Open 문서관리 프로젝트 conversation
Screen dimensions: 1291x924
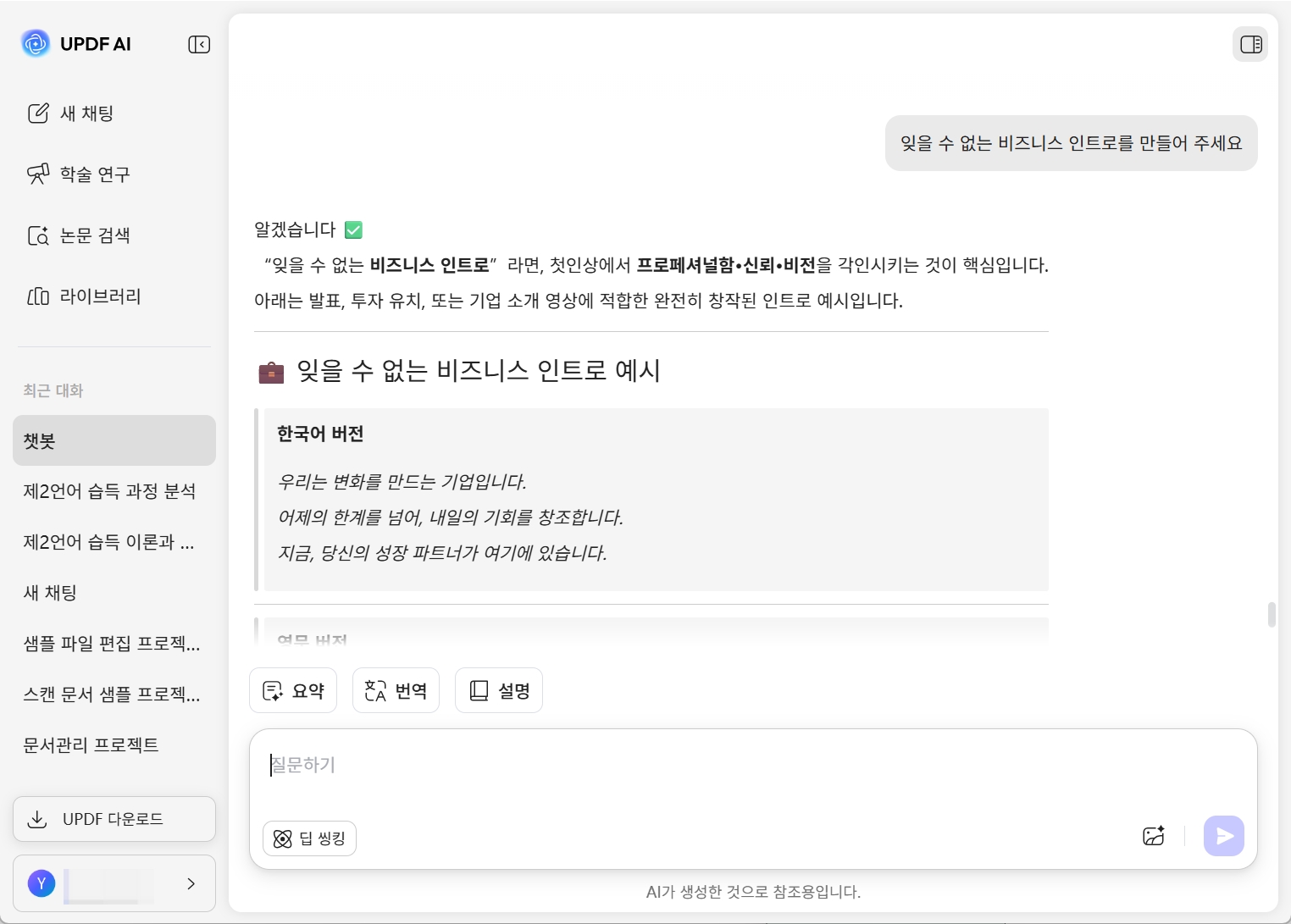pos(91,745)
